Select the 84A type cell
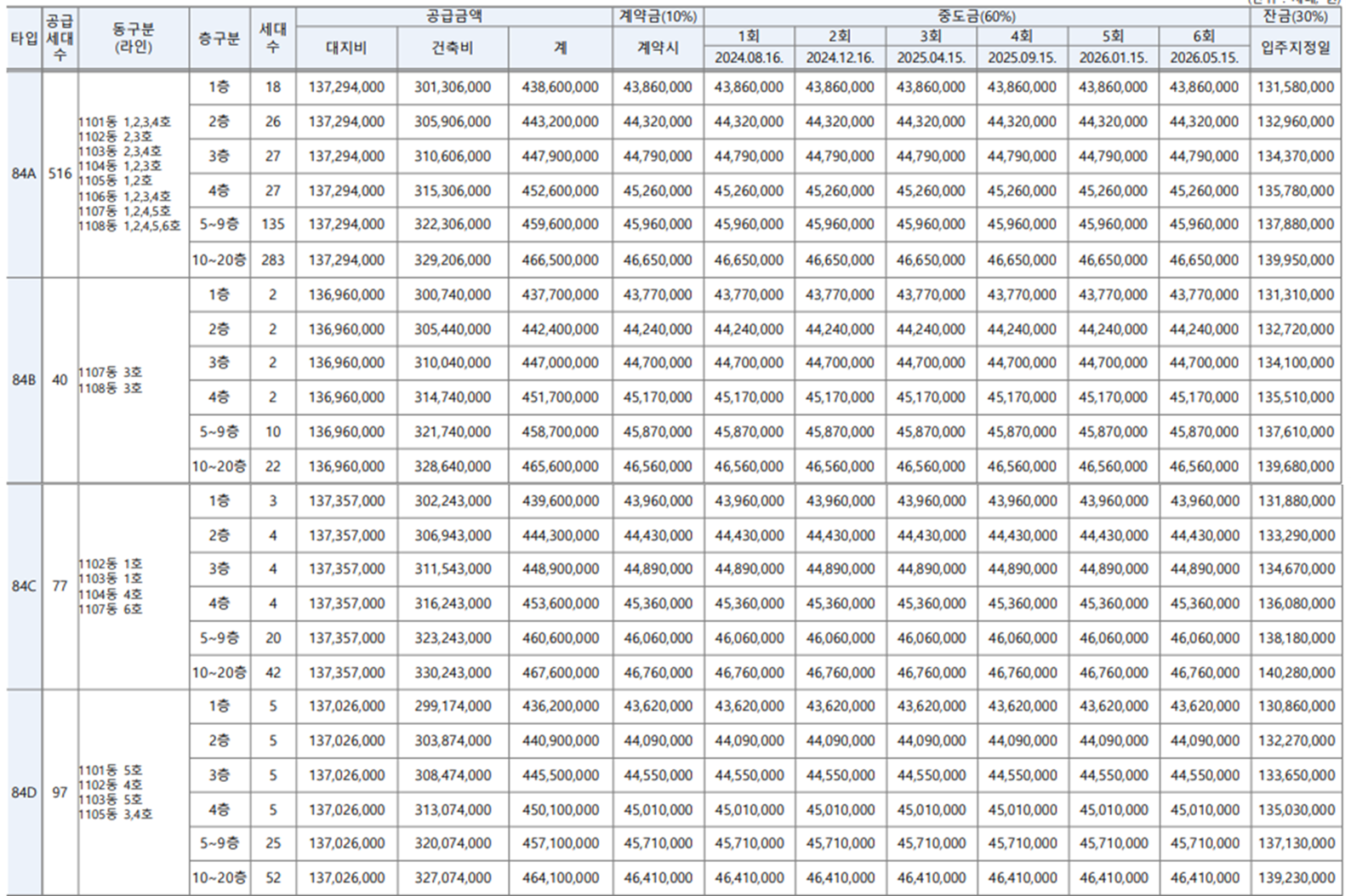This screenshot has height=896, width=1351. (x=24, y=174)
